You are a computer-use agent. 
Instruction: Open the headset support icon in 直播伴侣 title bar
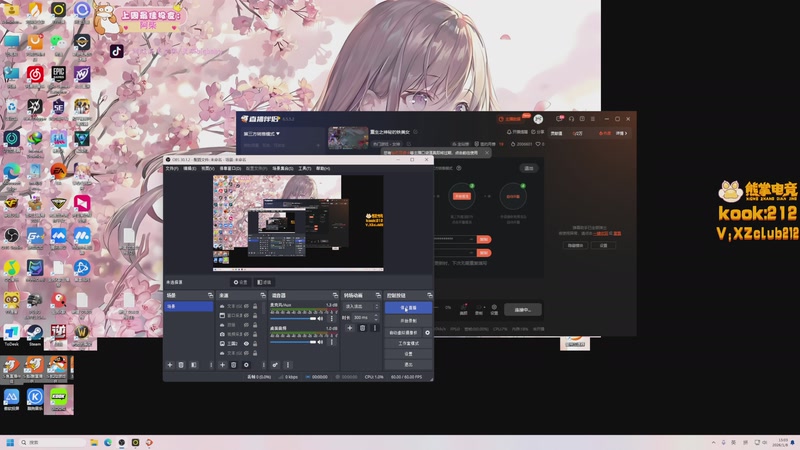click(571, 119)
